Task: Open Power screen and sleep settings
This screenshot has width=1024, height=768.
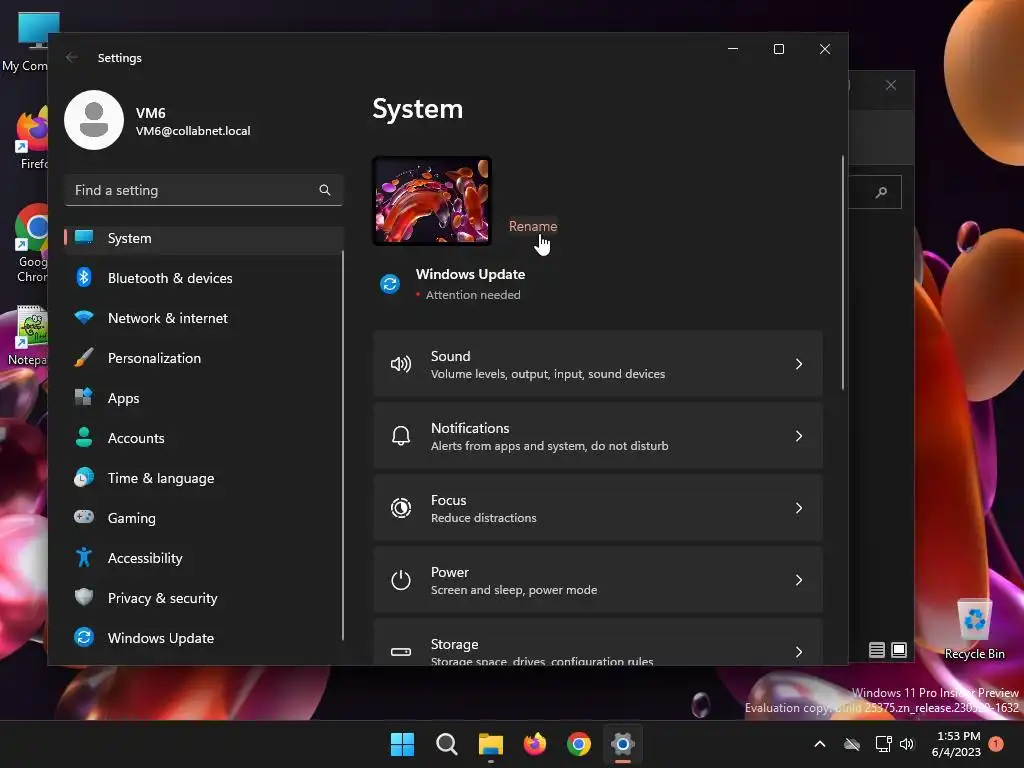Action: [598, 580]
